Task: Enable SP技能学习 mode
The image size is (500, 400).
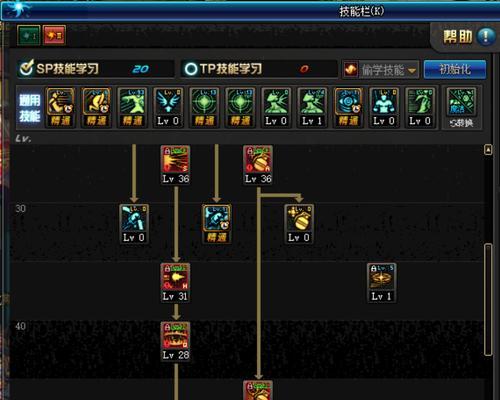Action: point(26,68)
